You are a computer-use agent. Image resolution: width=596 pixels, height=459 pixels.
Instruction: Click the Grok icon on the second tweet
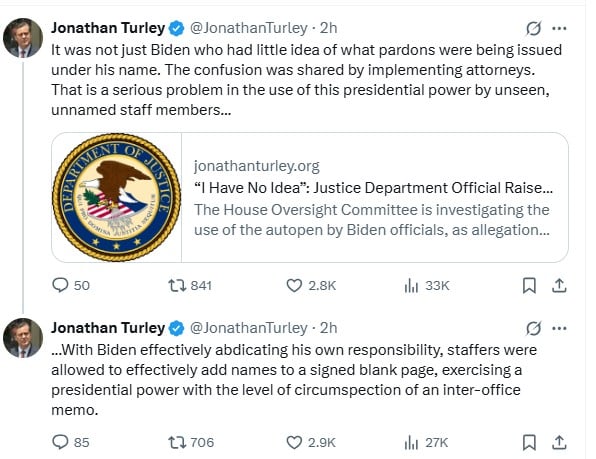[x=533, y=328]
